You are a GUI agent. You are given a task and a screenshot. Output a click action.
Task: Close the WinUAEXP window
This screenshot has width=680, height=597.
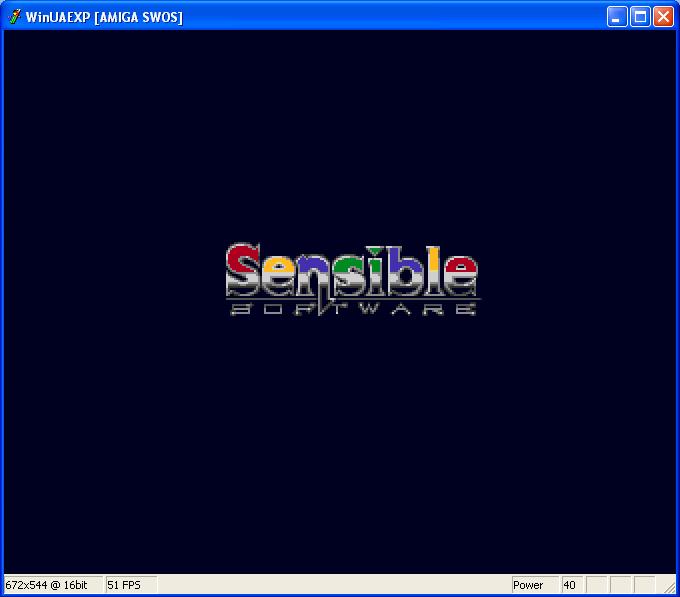click(663, 17)
